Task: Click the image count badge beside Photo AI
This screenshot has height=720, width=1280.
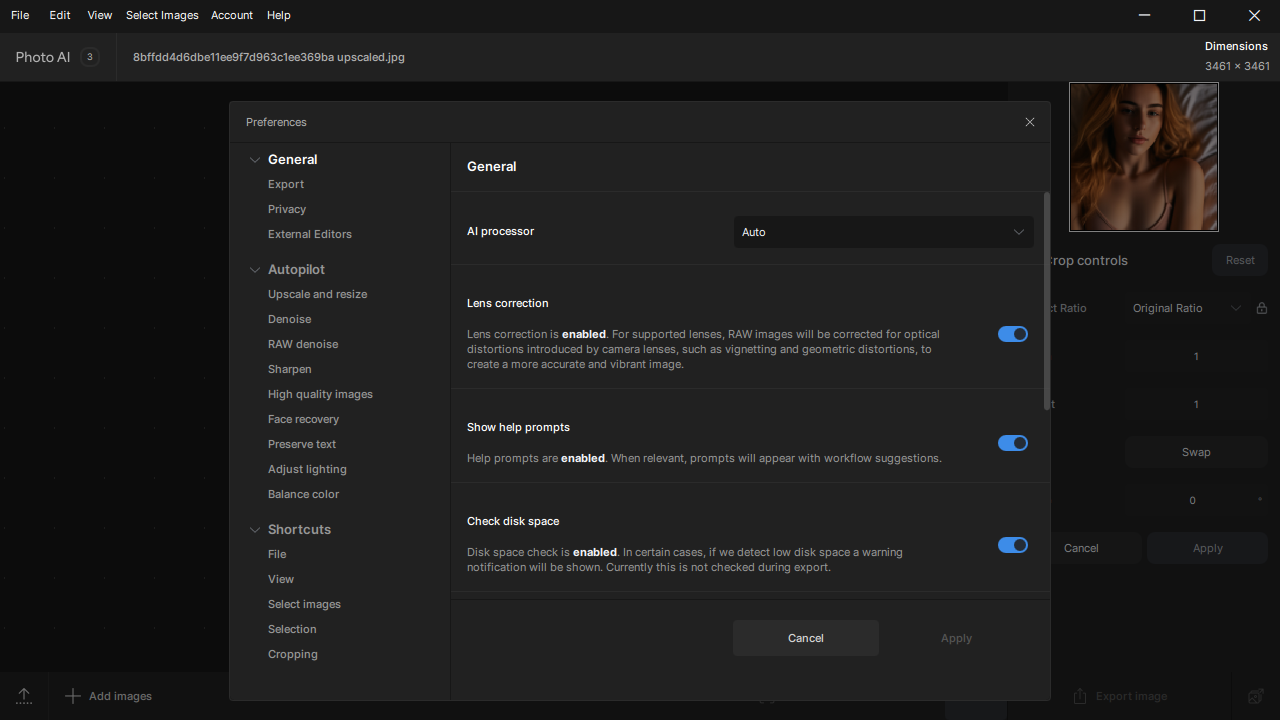Action: click(x=90, y=57)
